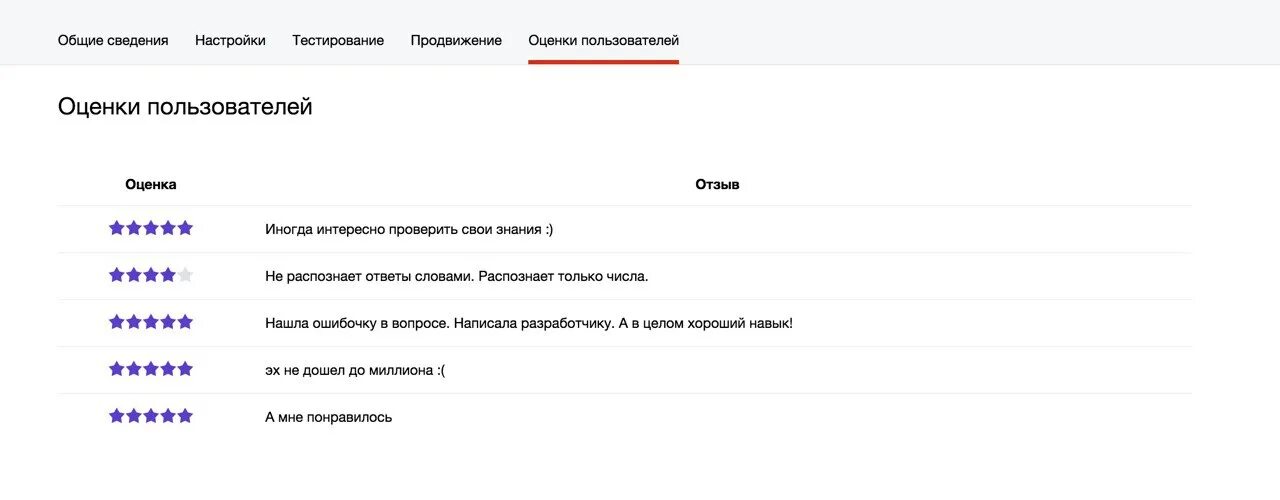
Task: Click the stars next to А мне понравилось
Action: (151, 416)
